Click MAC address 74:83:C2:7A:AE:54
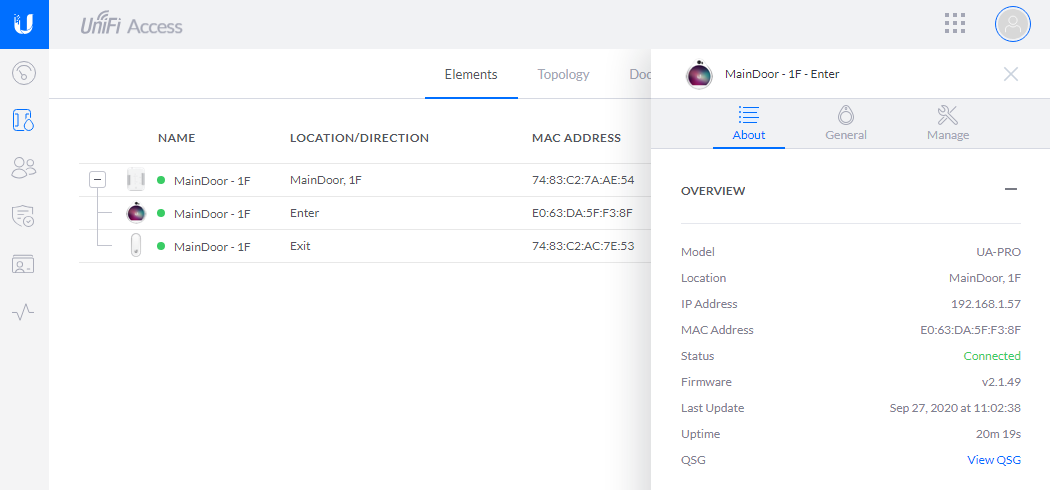The height and width of the screenshot is (490, 1050). click(583, 180)
